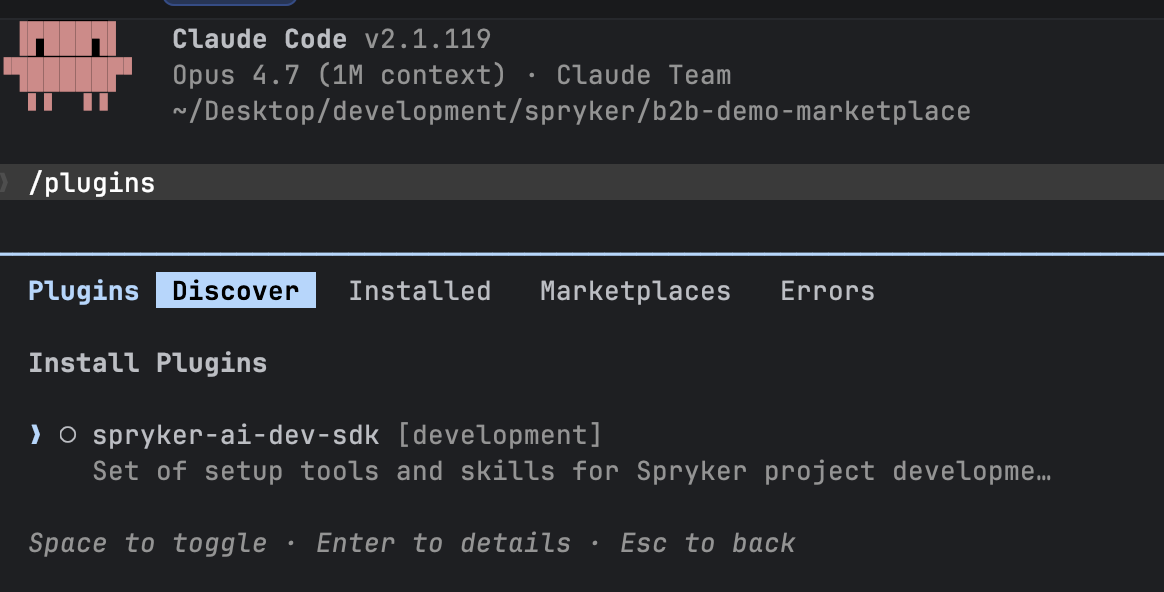The width and height of the screenshot is (1164, 592).
Task: Select the spryker-ai-dev-sdk plugin name
Action: [236, 435]
